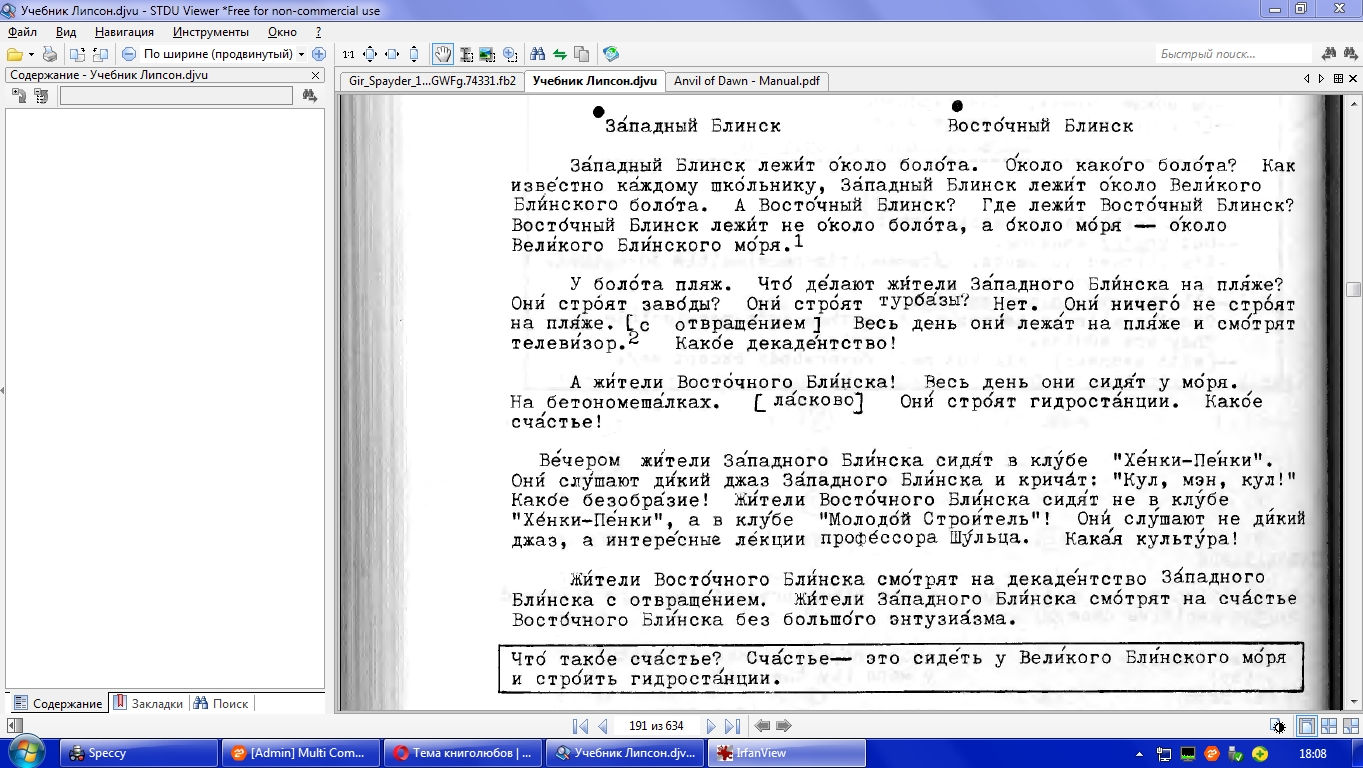The image size is (1363, 768).
Task: Switch to the two-page layout view
Action: coord(1329,726)
